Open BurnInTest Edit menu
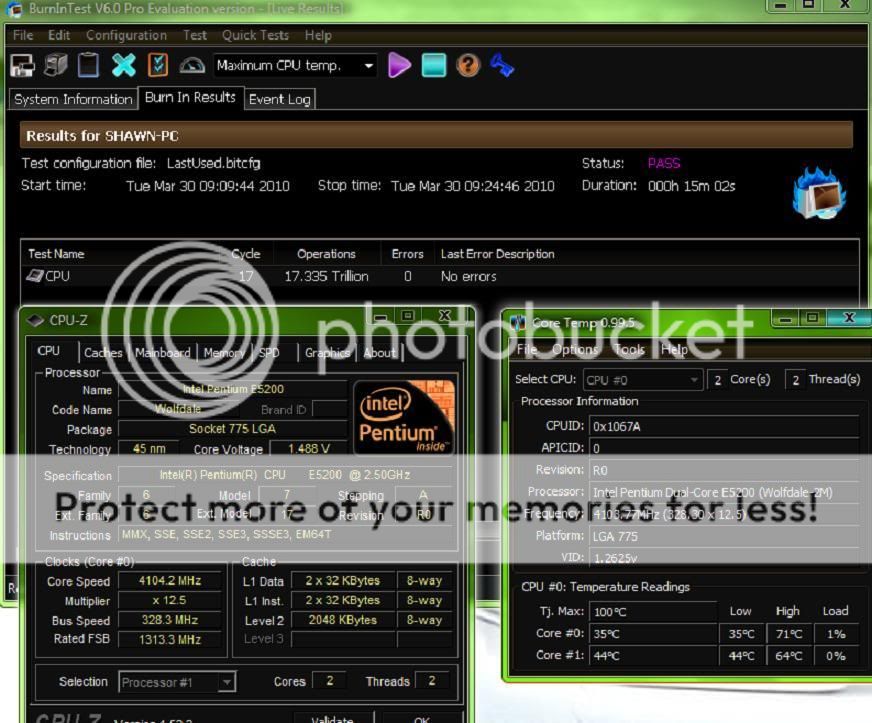The width and height of the screenshot is (872, 723). tap(59, 35)
